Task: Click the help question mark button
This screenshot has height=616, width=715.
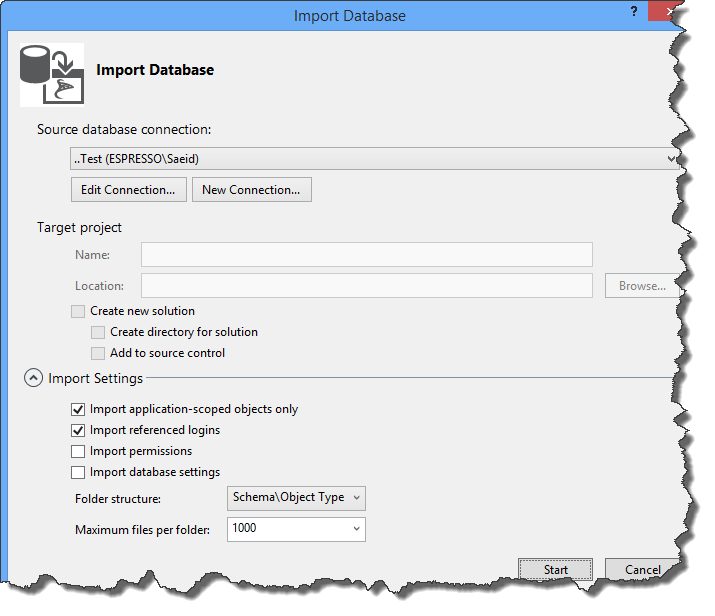Action: coord(634,11)
